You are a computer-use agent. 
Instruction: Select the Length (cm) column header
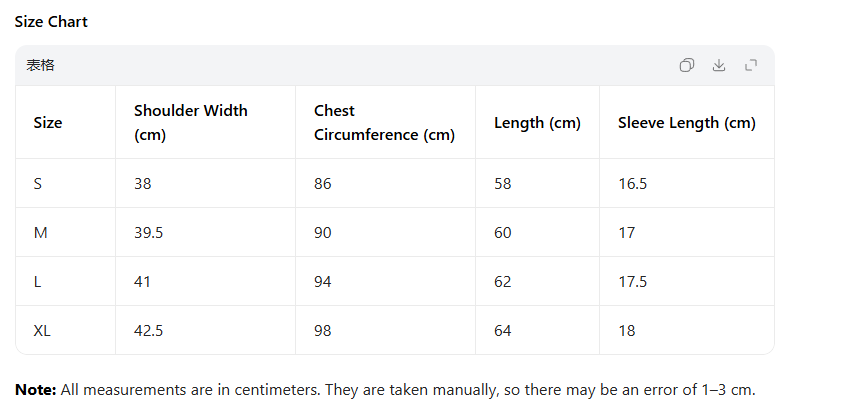click(537, 123)
